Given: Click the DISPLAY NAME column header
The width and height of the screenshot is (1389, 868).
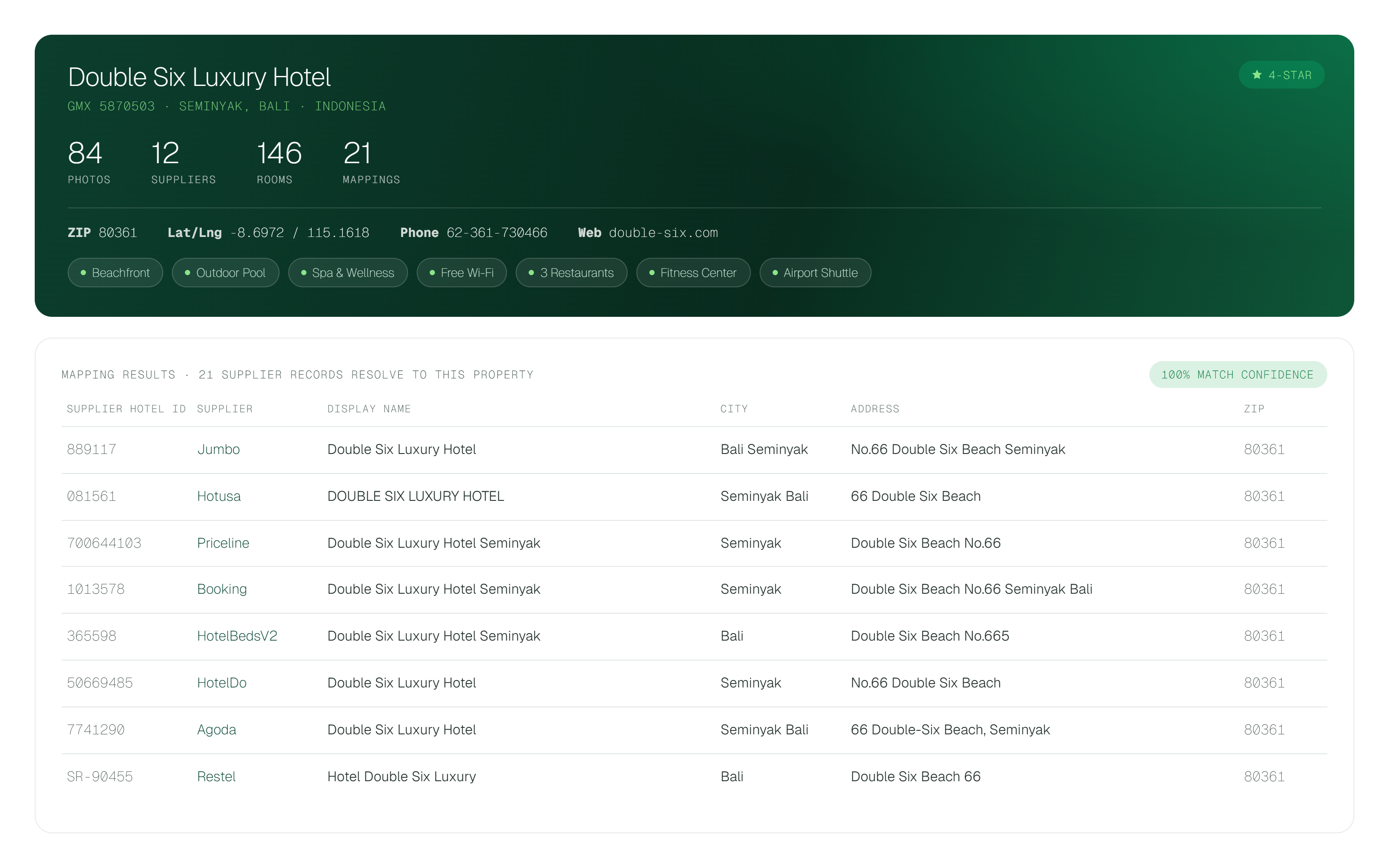Looking at the screenshot, I should [369, 409].
